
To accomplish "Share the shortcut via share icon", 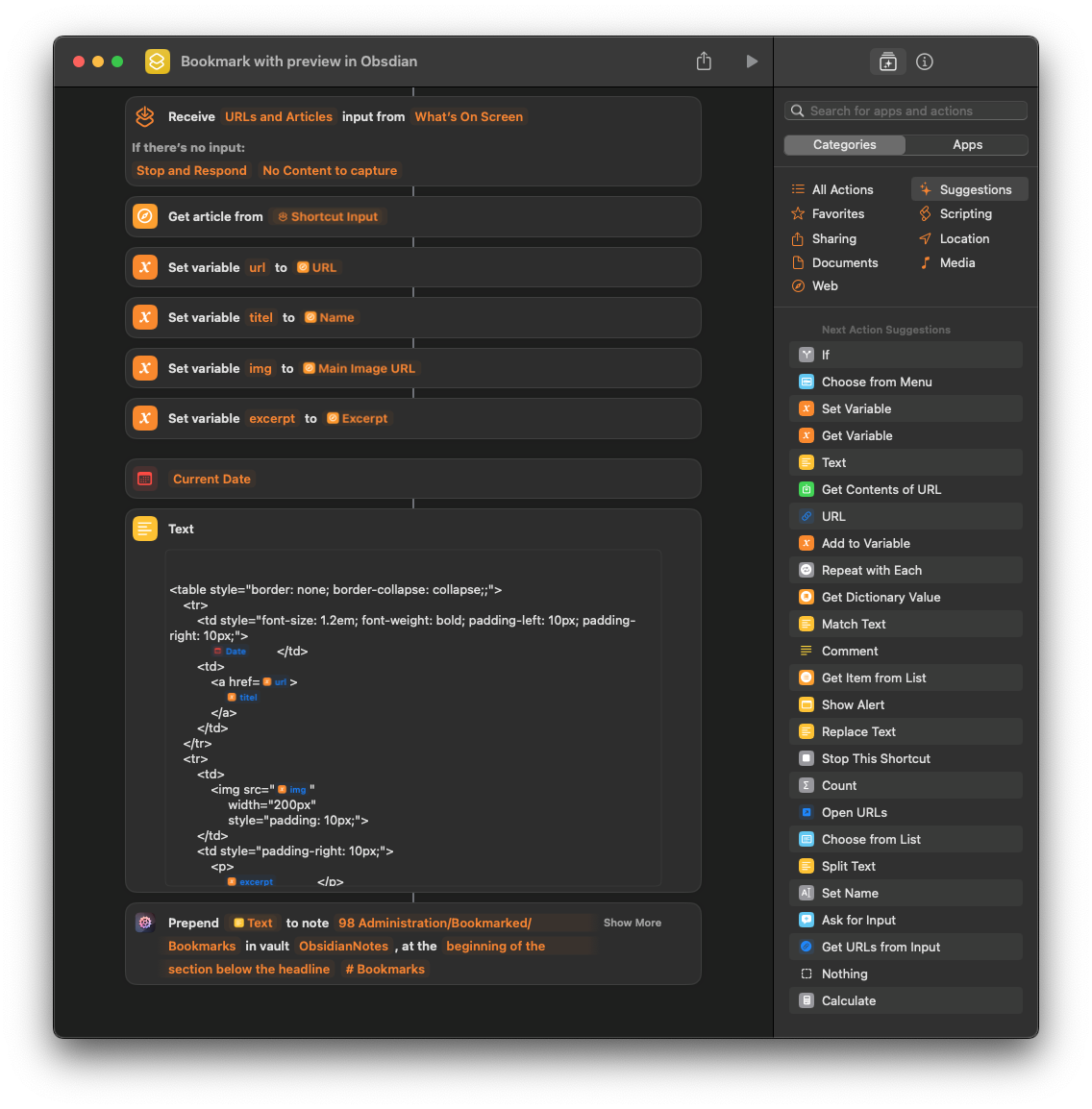I will pos(704,62).
